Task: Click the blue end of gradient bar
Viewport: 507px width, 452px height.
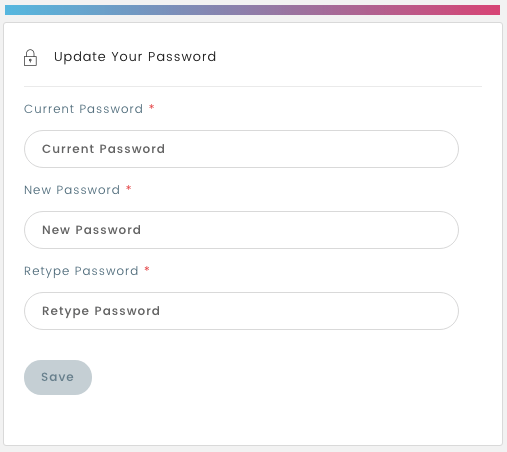Action: coord(13,10)
